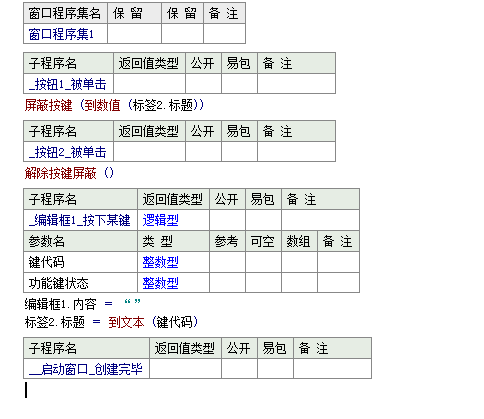
Task: Click the 编辑框1.内容 assignment line
Action: pyautogui.click(x=82, y=304)
